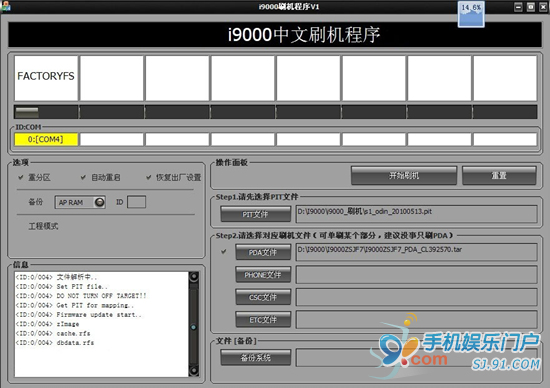Click the i9000中文刷机程序 header banner
This screenshot has height=388, width=550.
[275, 34]
